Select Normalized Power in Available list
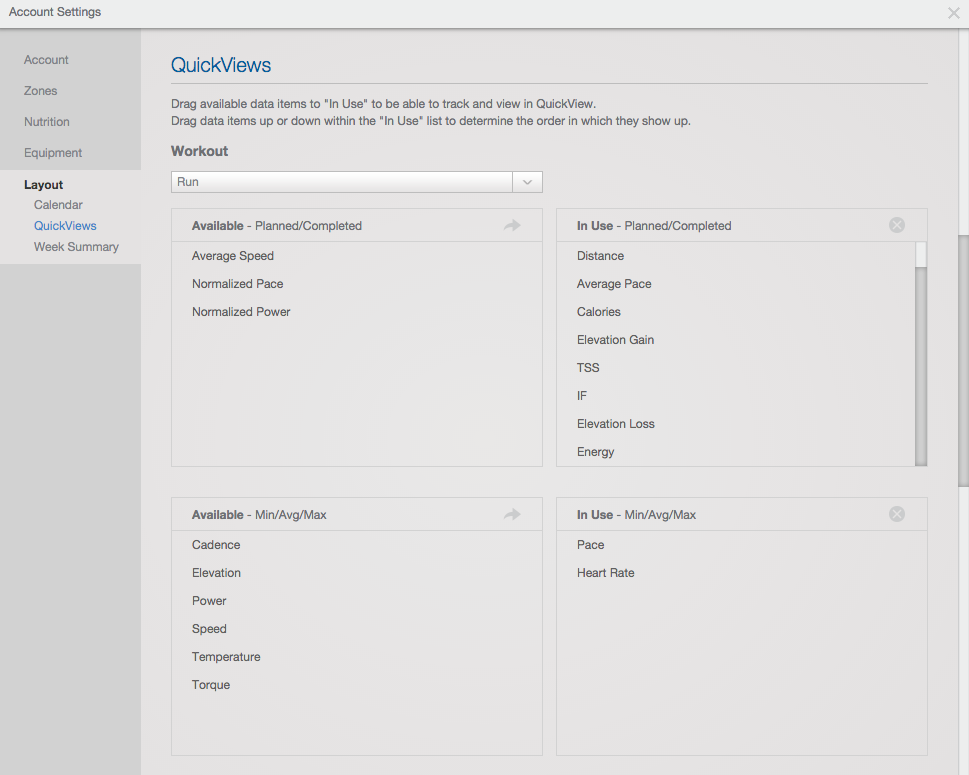This screenshot has height=775, width=969. tap(241, 311)
